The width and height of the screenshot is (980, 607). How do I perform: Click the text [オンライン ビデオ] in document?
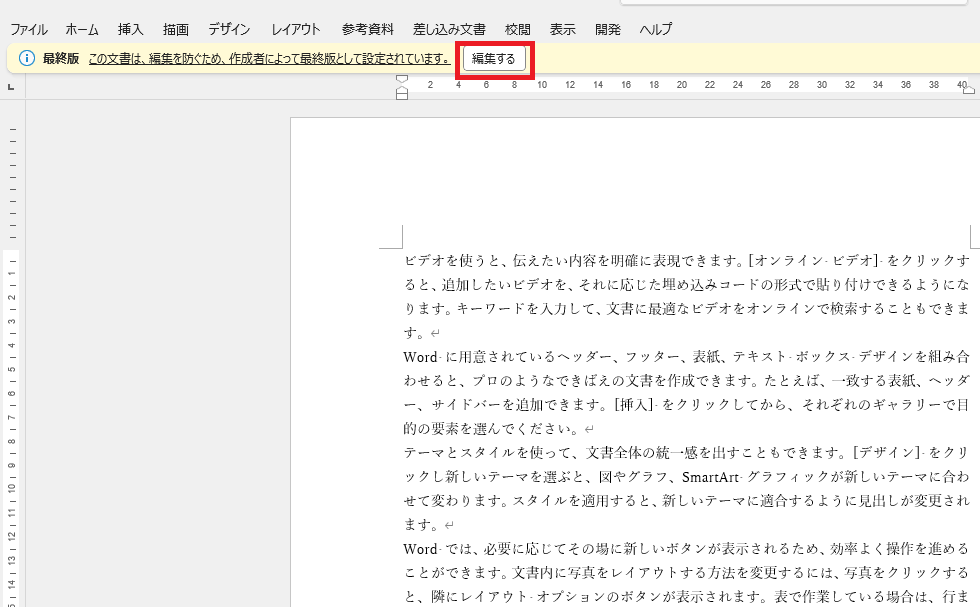(x=814, y=260)
